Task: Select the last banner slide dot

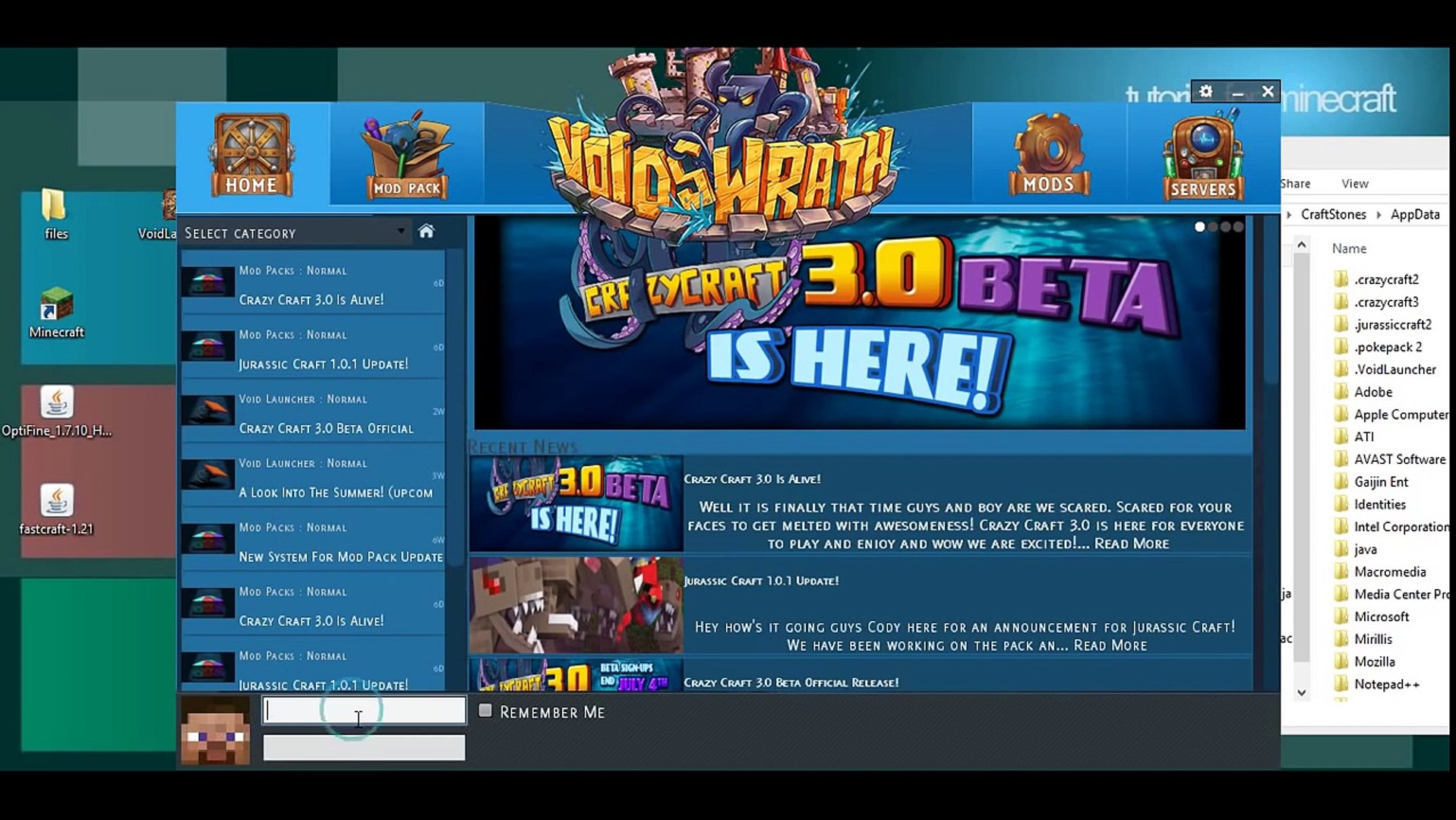Action: coord(1239,226)
